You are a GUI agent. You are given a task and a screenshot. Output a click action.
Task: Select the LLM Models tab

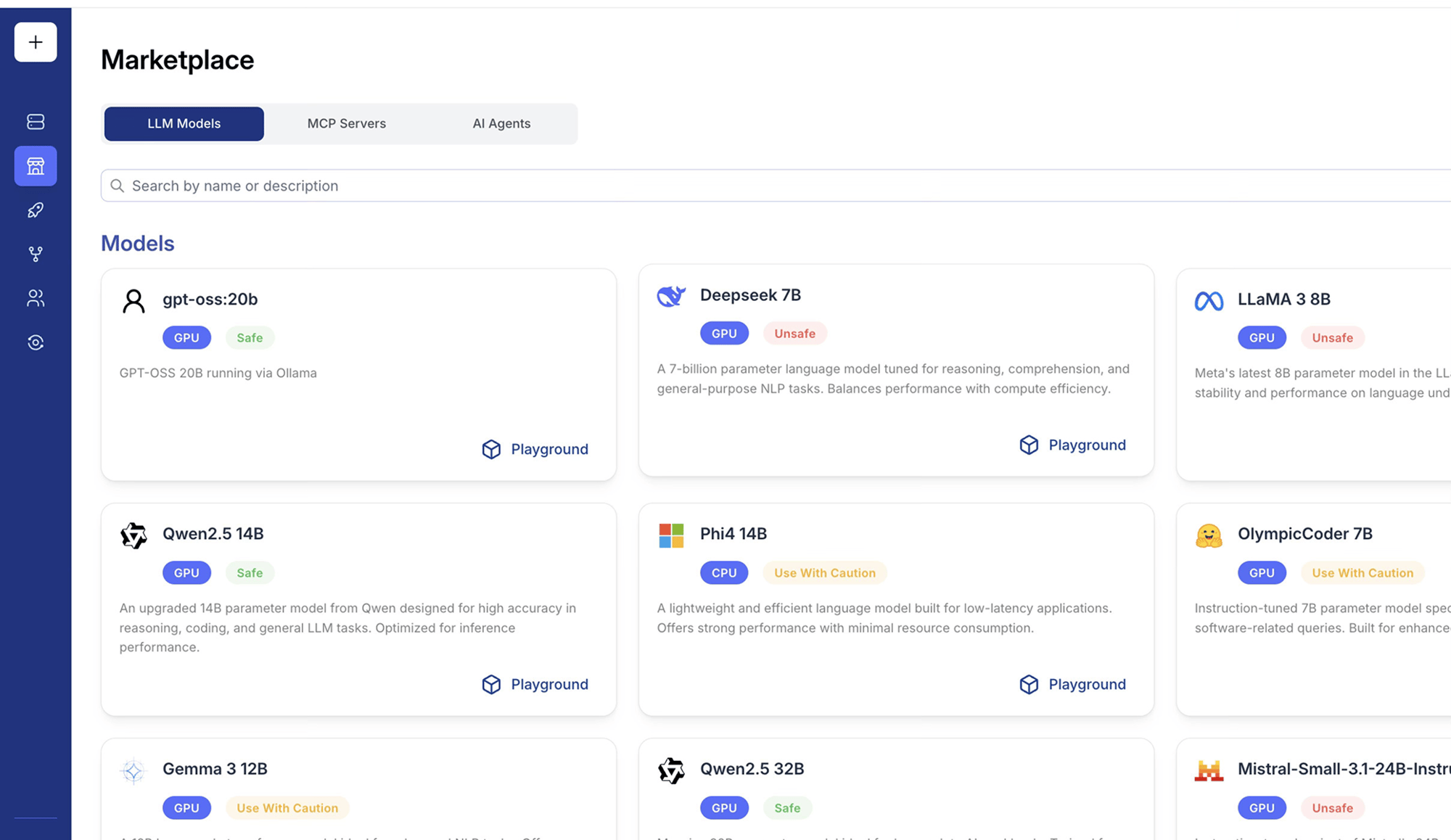coord(184,123)
